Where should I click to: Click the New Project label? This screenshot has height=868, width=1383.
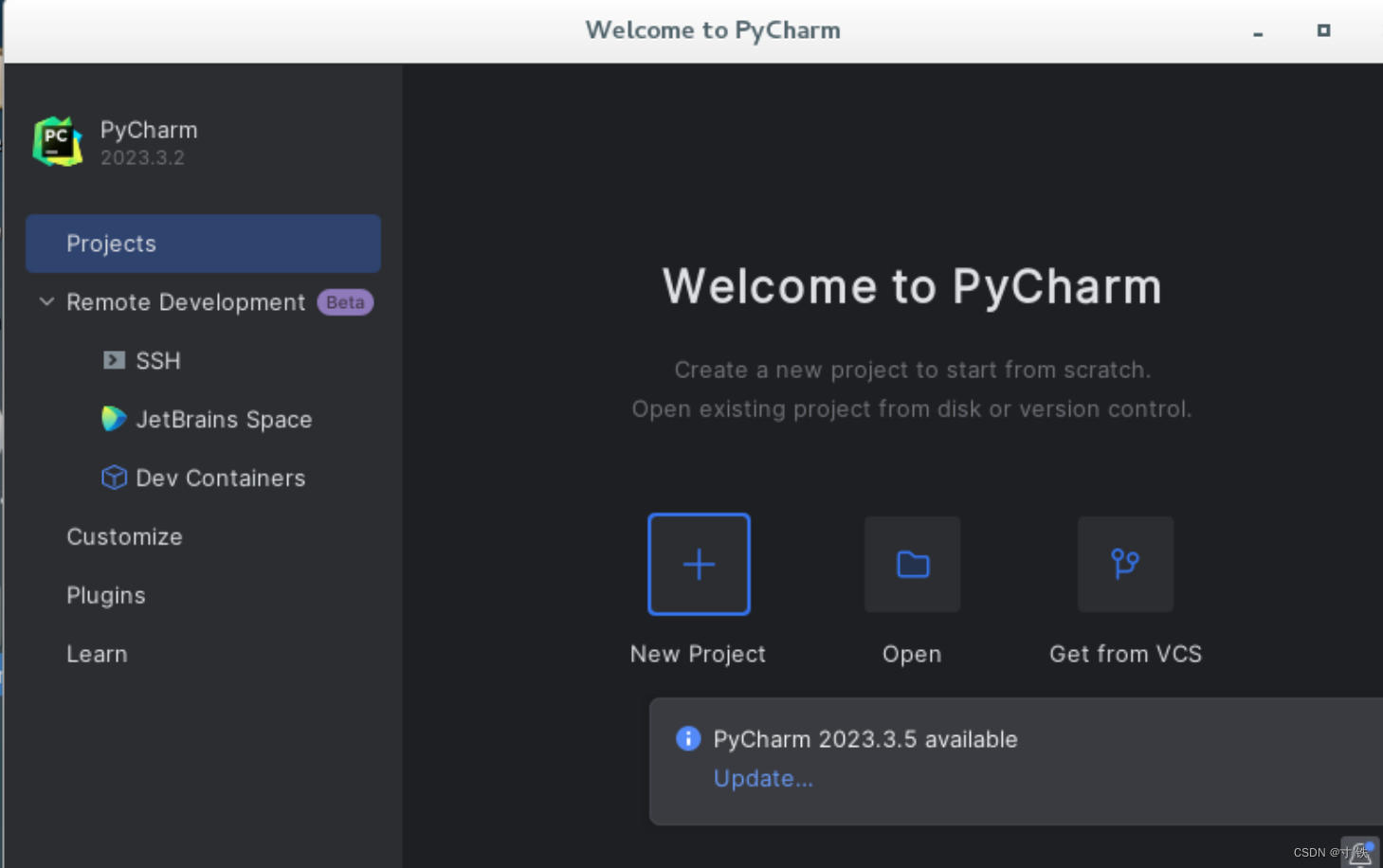698,654
